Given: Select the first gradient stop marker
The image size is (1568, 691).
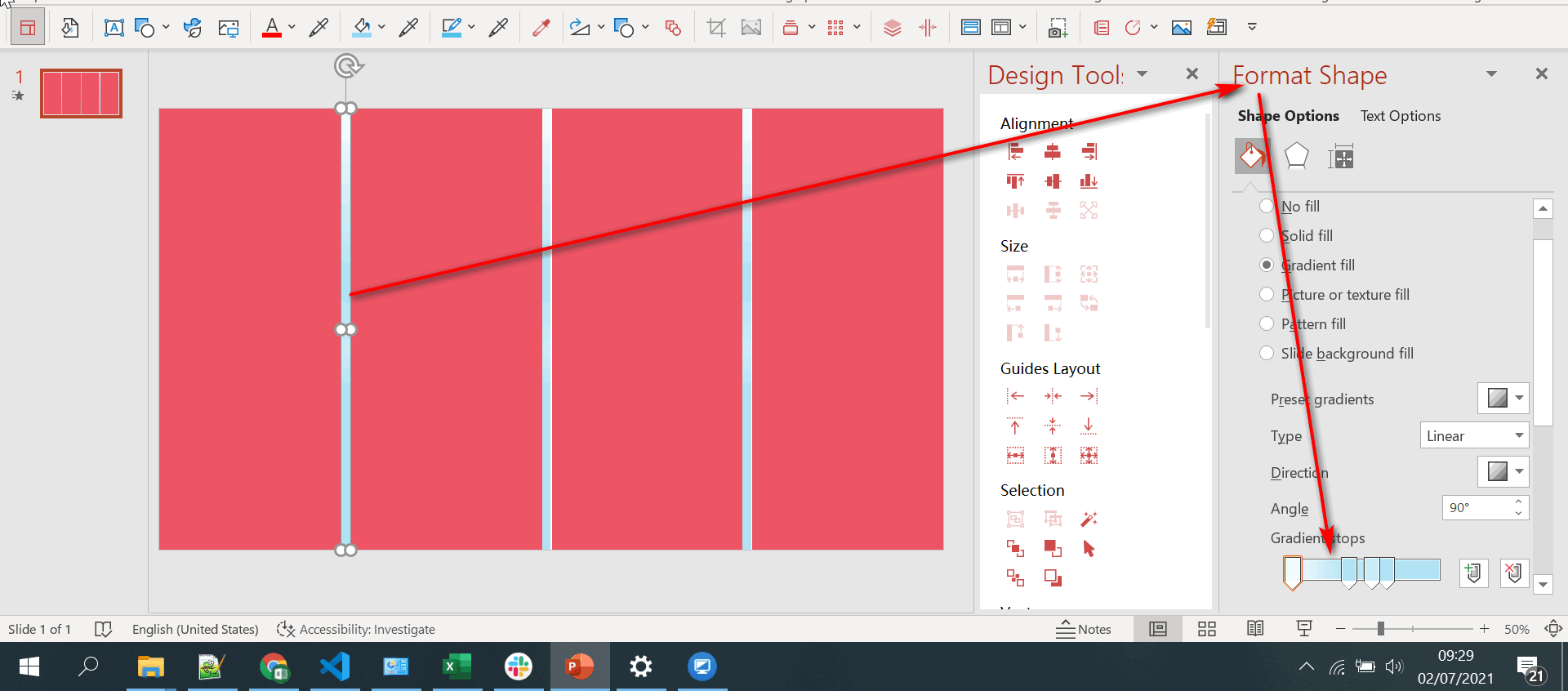Looking at the screenshot, I should (1292, 572).
